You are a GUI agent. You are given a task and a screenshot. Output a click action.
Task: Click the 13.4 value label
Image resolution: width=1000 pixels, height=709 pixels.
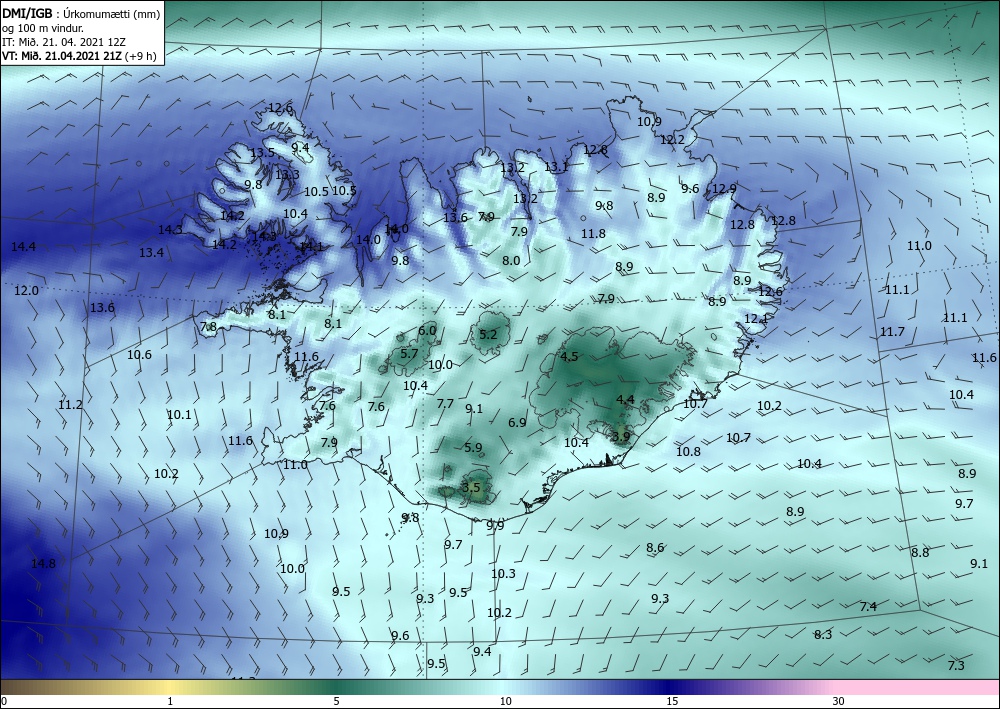pos(151,253)
